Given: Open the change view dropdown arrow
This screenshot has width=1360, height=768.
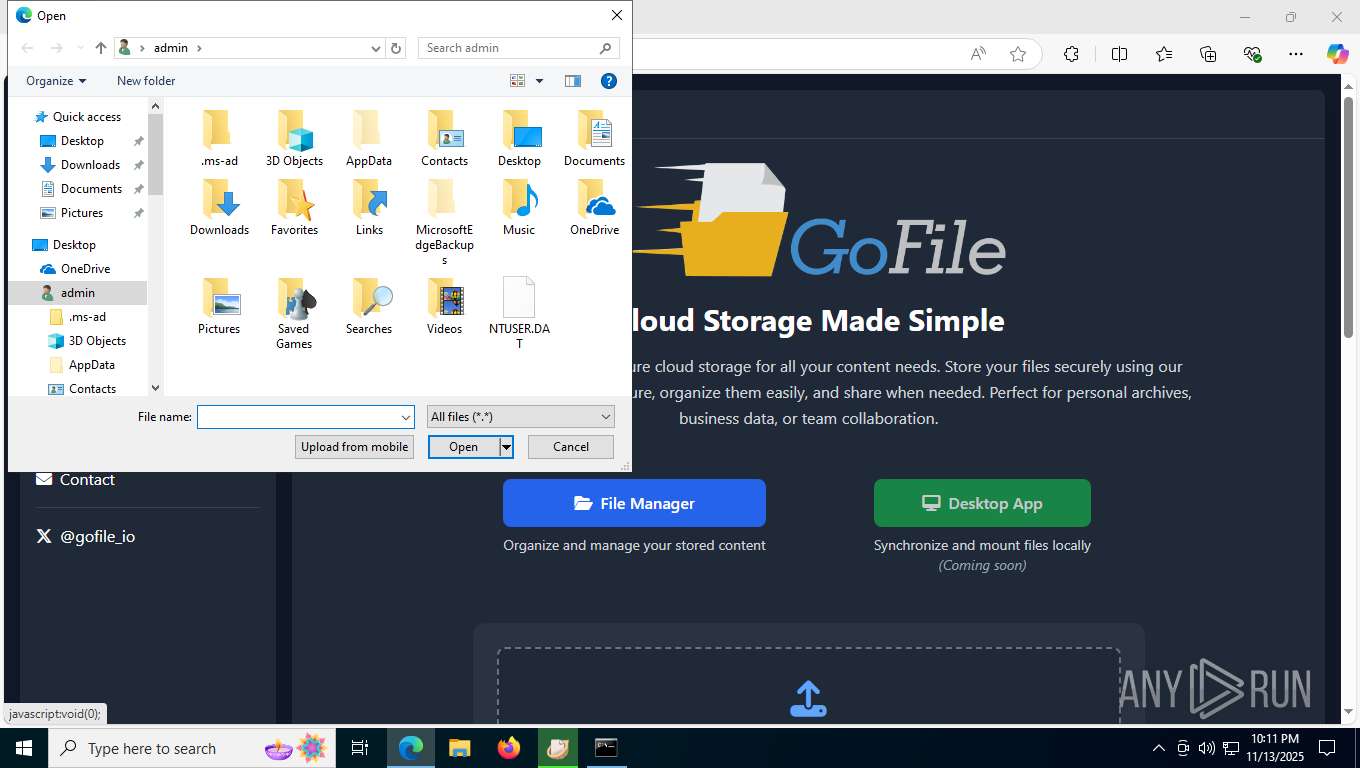Looking at the screenshot, I should point(539,81).
